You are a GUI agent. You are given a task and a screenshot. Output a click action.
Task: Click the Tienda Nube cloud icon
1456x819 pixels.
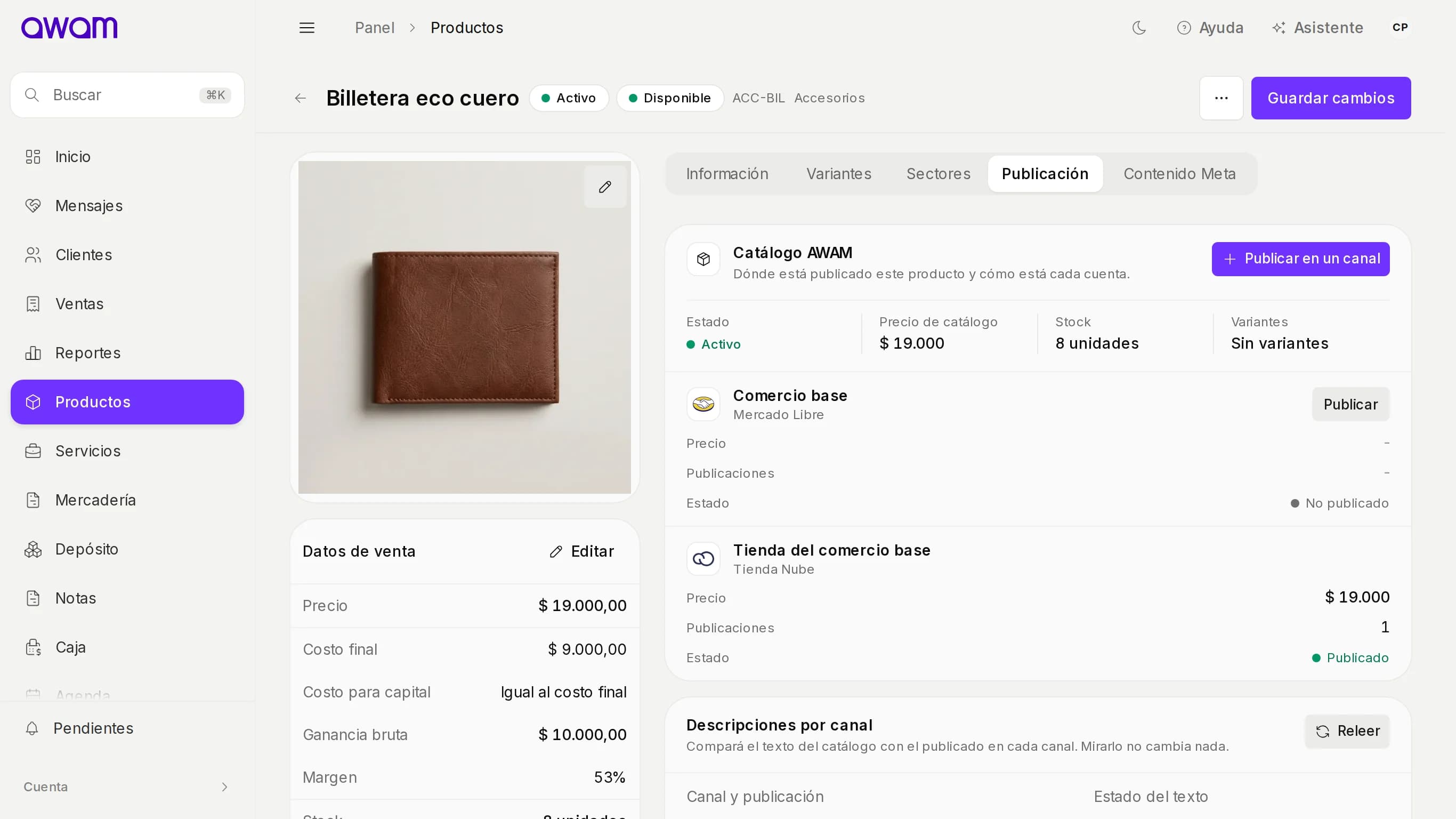click(x=703, y=559)
